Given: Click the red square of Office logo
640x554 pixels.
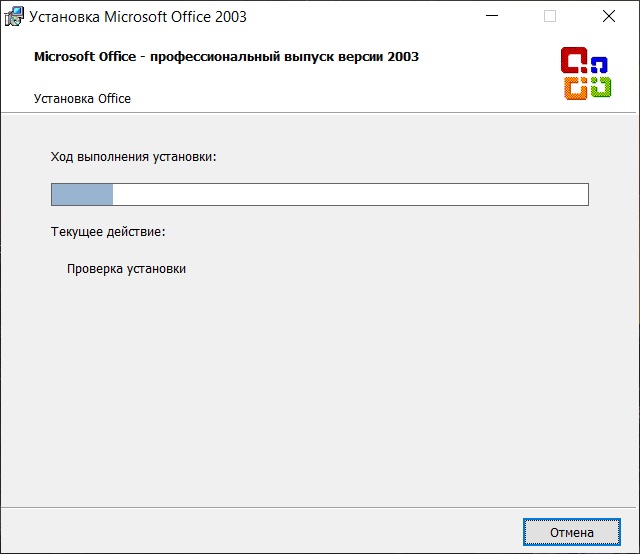Looking at the screenshot, I should coord(574,60).
